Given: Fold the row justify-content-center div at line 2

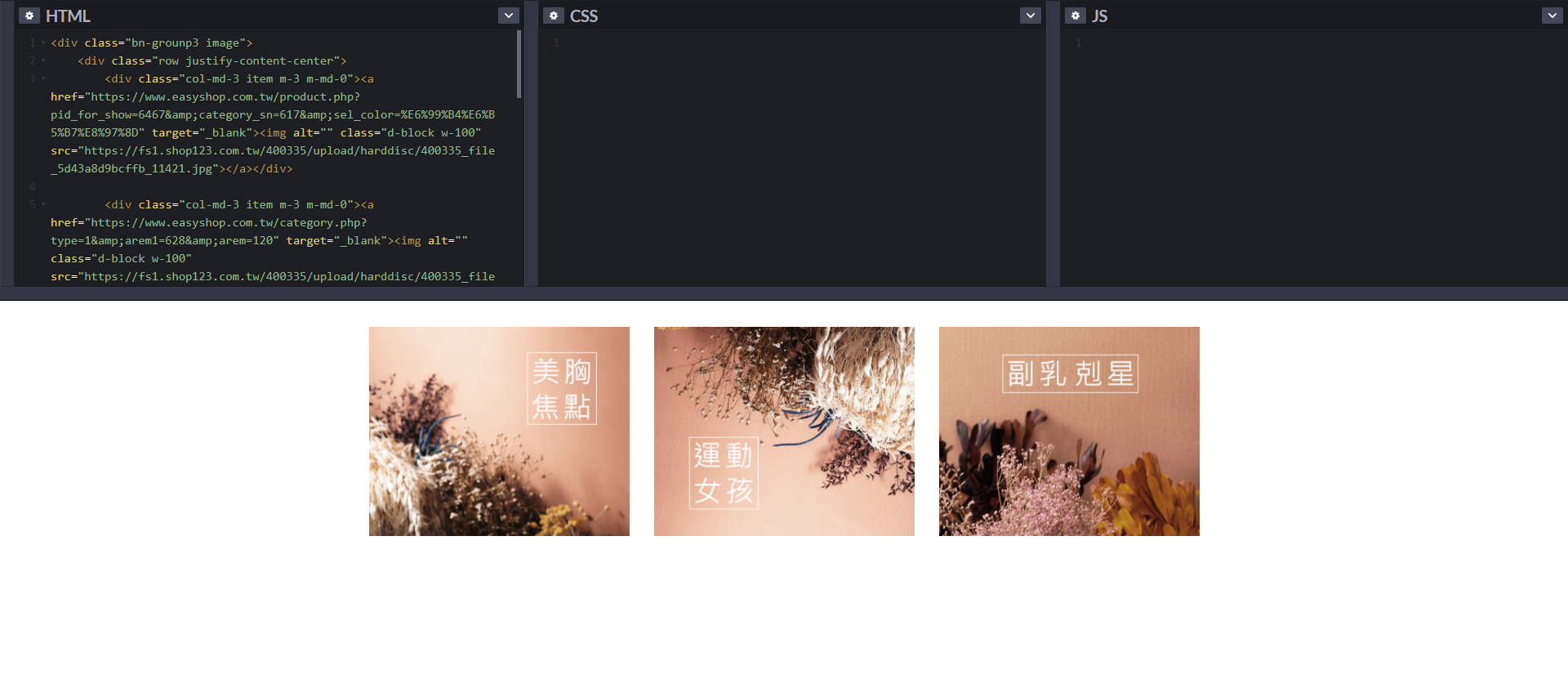Looking at the screenshot, I should coord(43,60).
